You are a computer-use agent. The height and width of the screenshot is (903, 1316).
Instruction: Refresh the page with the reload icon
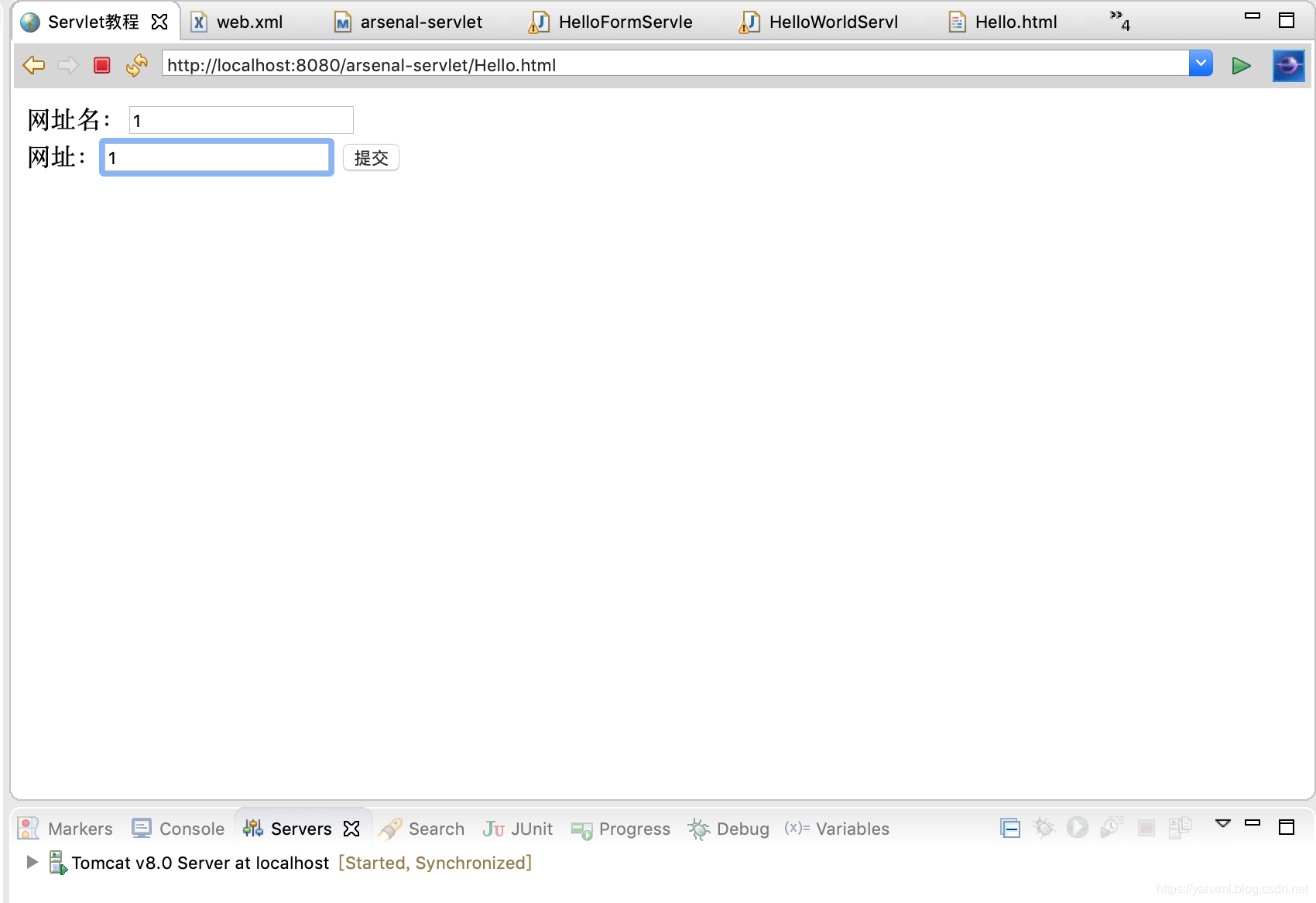click(x=137, y=65)
